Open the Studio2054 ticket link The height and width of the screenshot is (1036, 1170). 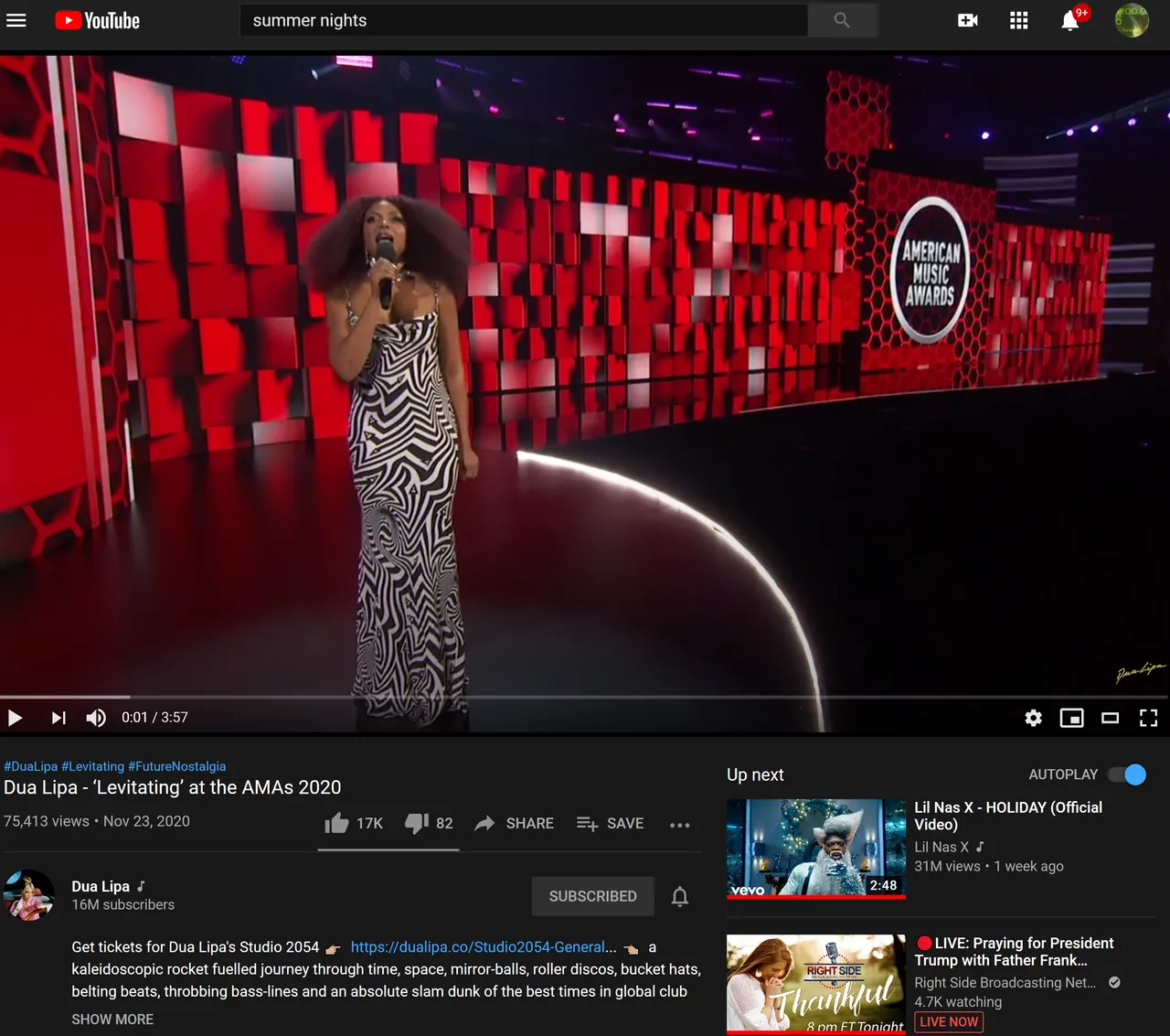(x=484, y=946)
